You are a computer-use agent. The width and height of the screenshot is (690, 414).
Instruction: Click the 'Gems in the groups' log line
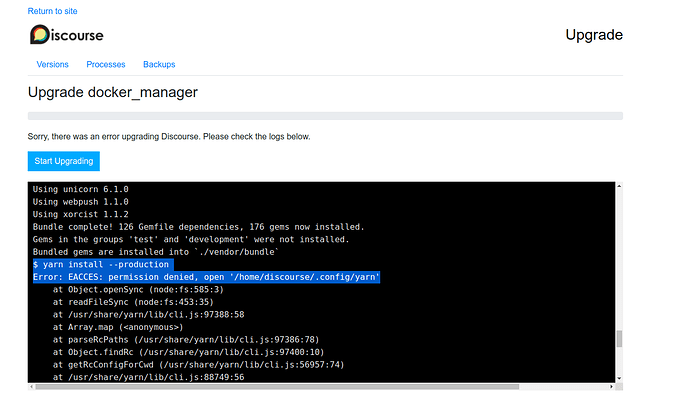[191, 239]
